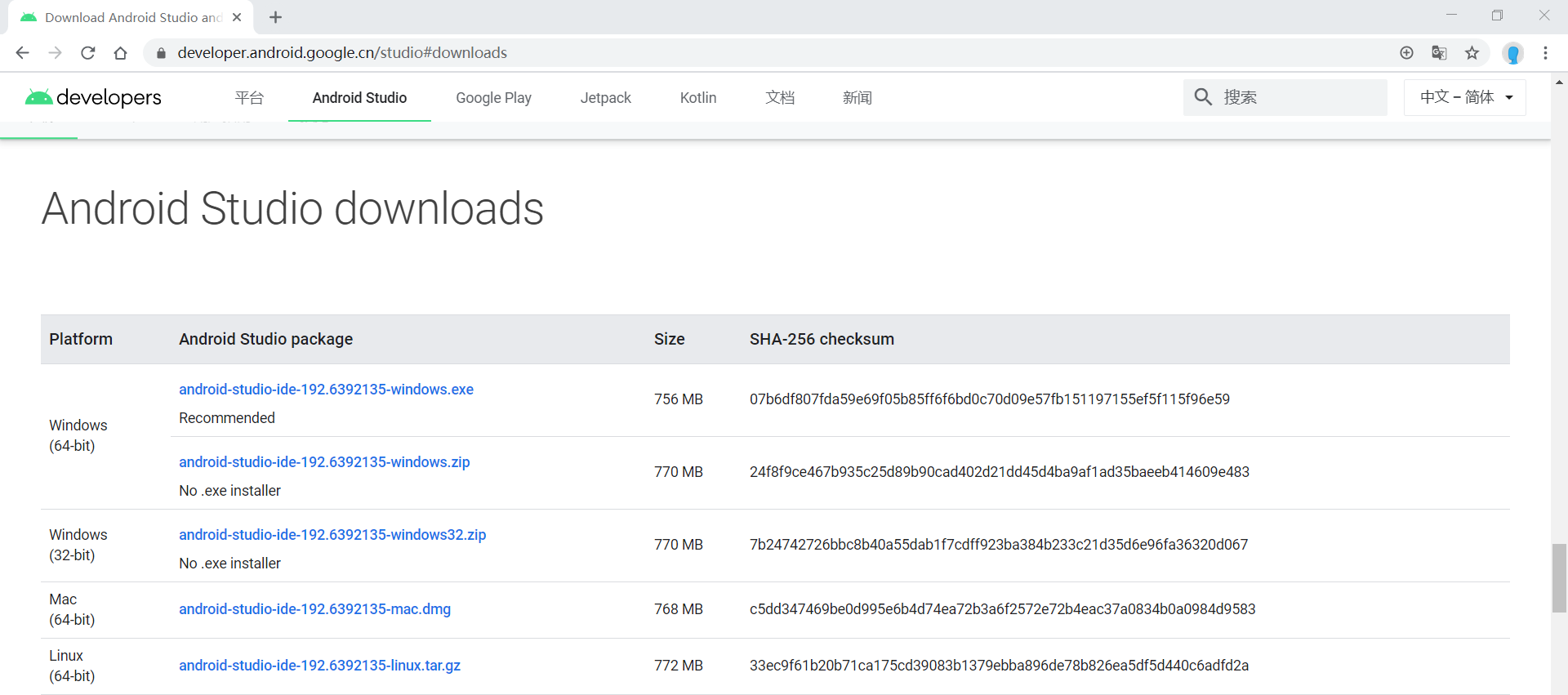The image size is (1568, 695).
Task: Click the search magnifier icon
Action: (x=1203, y=97)
